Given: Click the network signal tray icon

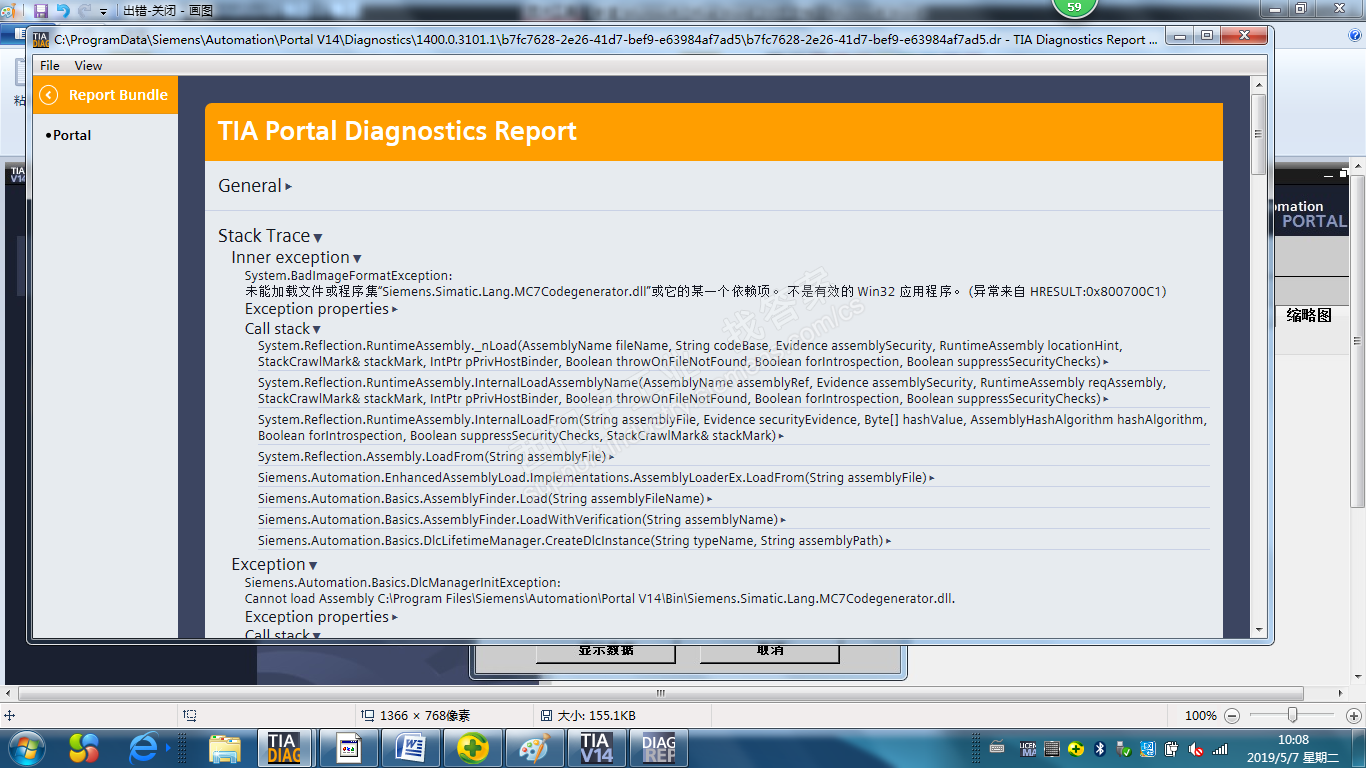Looking at the screenshot, I should [x=1220, y=748].
